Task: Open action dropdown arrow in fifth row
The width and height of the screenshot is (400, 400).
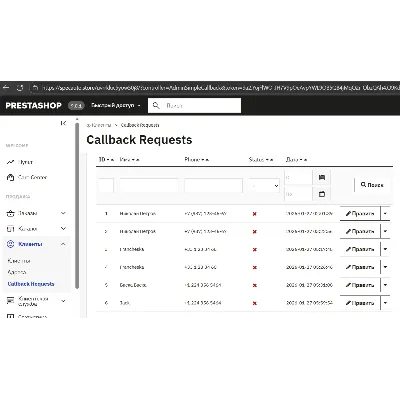Action: pos(385,285)
